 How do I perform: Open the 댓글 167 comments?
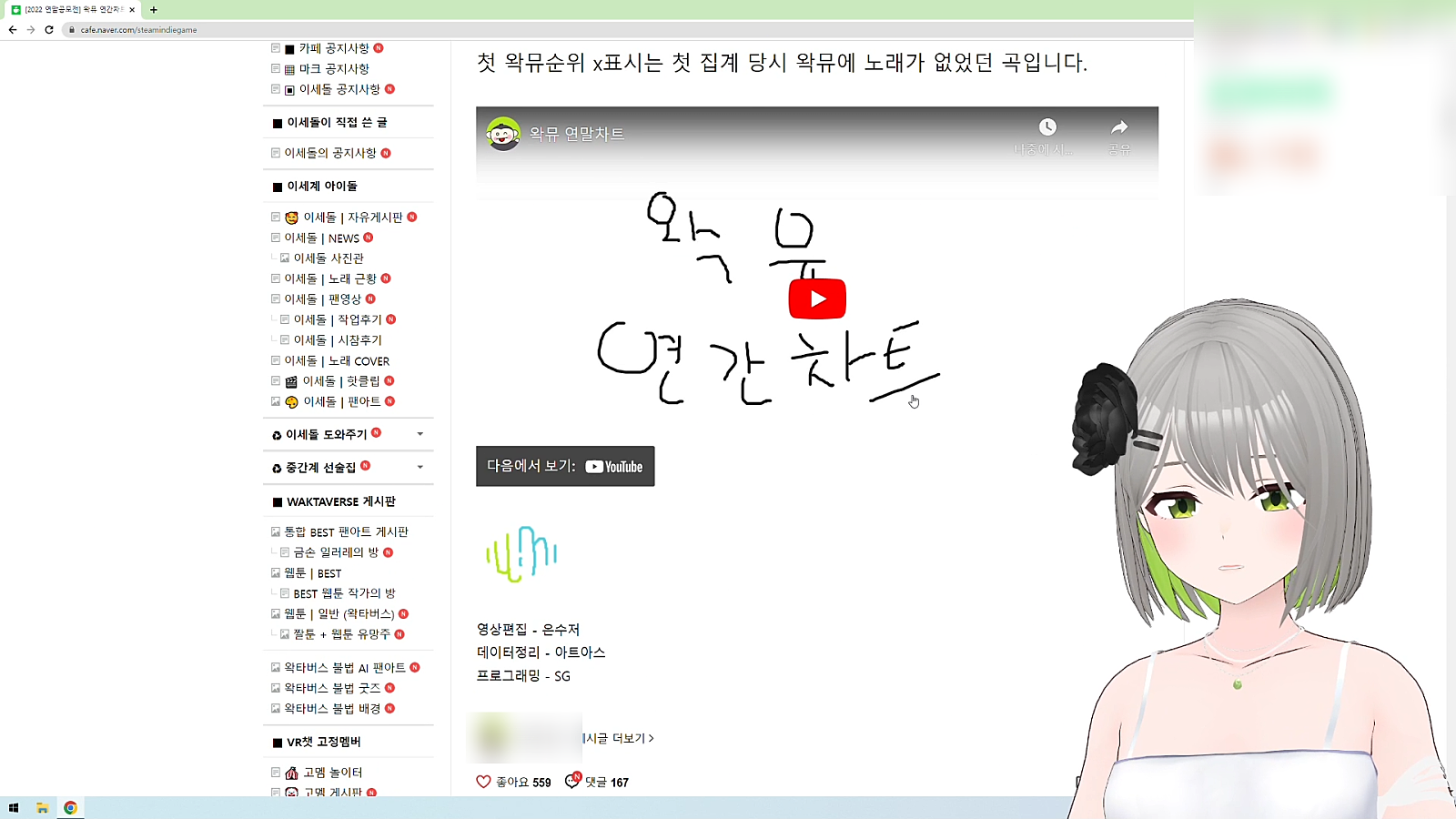pos(607,782)
